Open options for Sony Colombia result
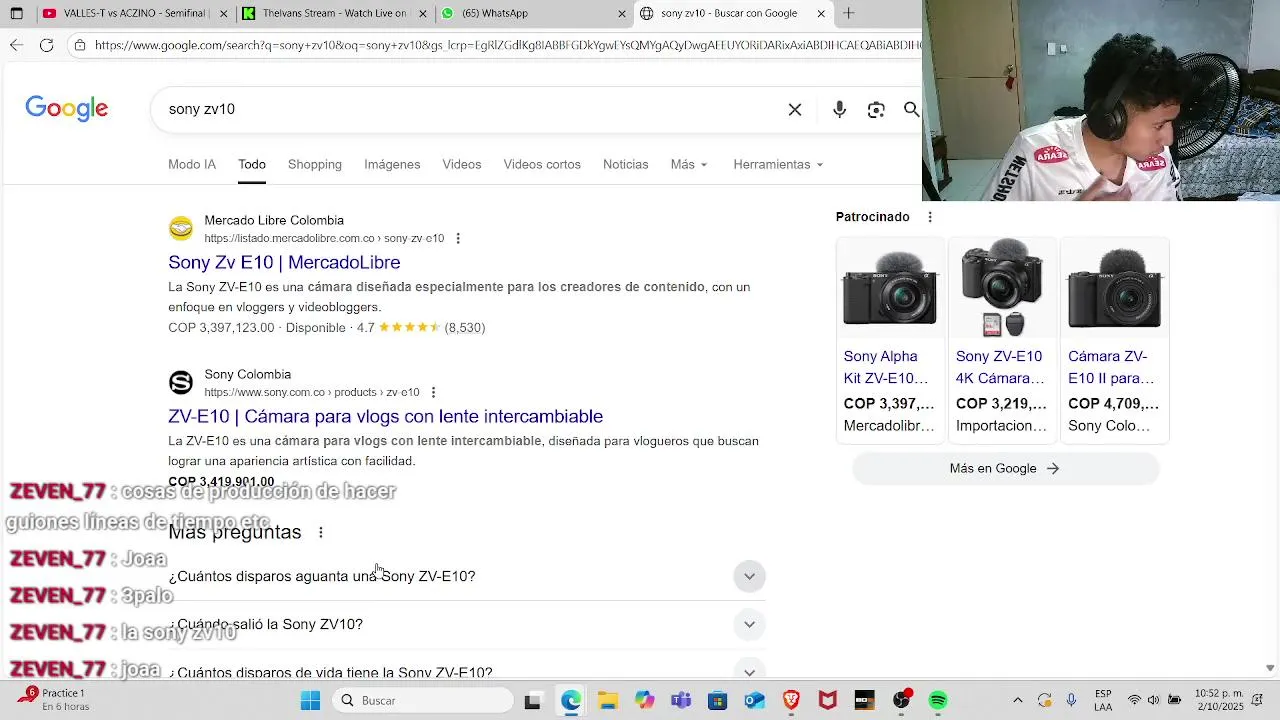The height and width of the screenshot is (720, 1280). (x=433, y=393)
